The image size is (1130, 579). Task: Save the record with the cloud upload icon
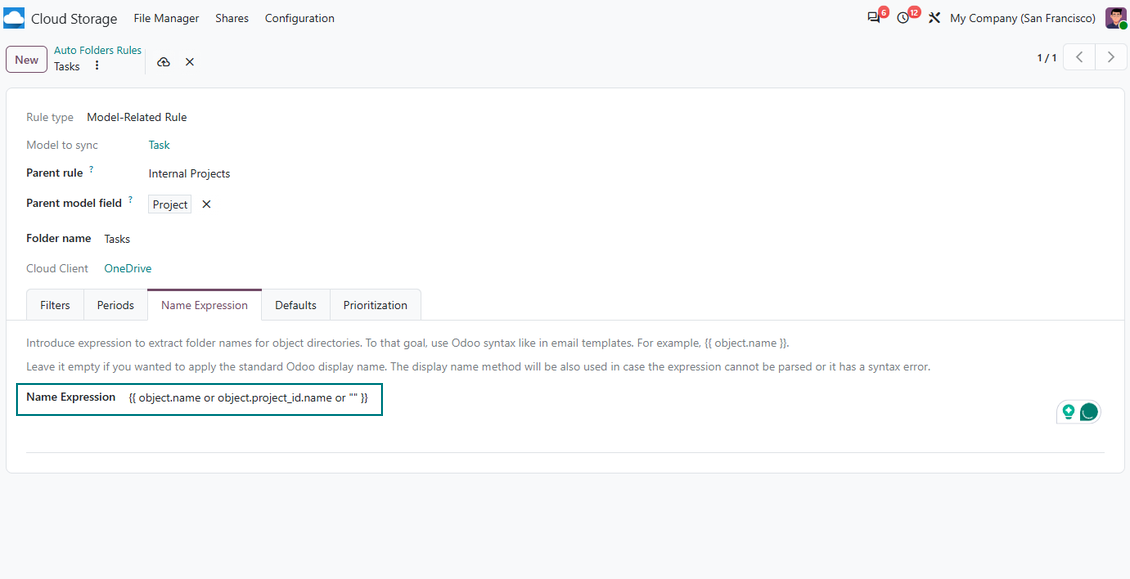click(164, 62)
